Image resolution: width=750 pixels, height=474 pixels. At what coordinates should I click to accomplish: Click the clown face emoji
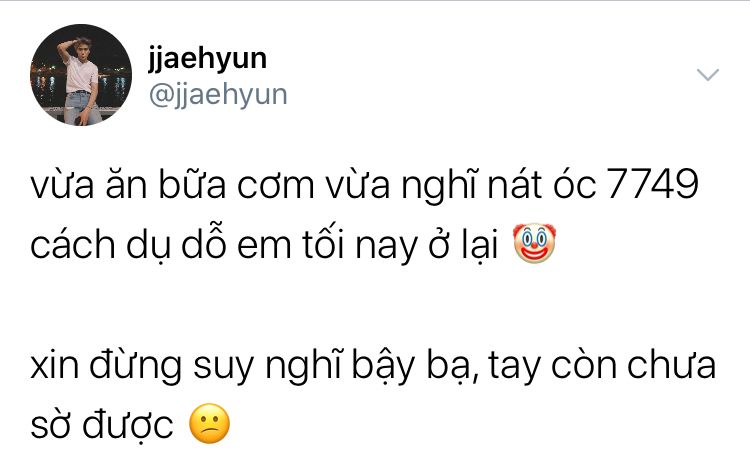point(534,243)
